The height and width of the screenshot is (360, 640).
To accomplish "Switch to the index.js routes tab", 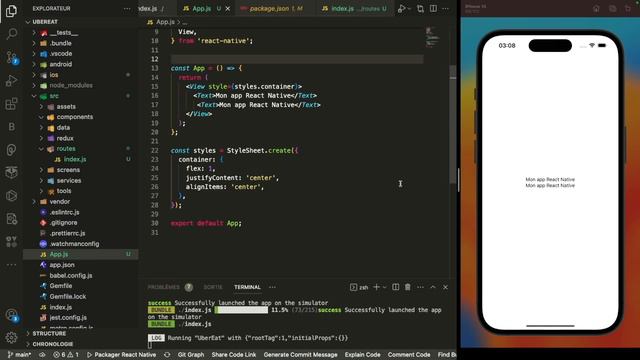I will [353, 9].
